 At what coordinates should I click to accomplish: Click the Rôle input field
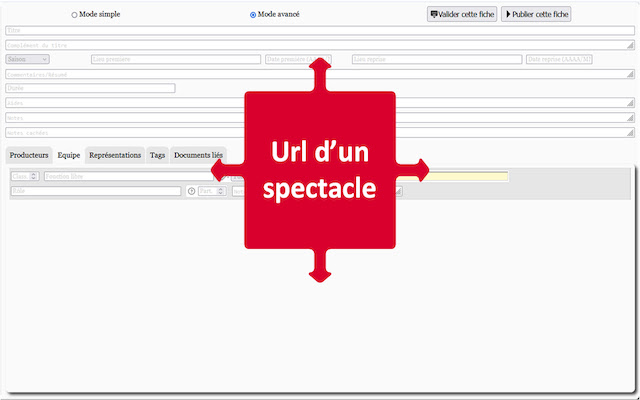click(x=96, y=191)
